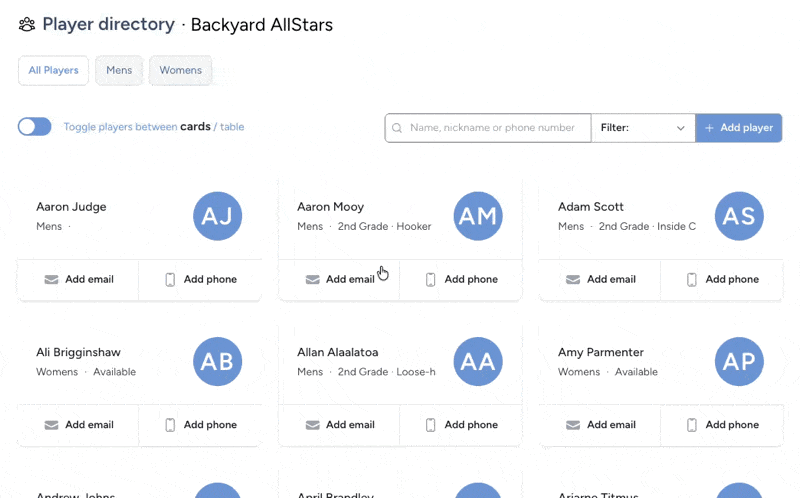Click phone icon on Amy Parmenter card

[x=691, y=425]
